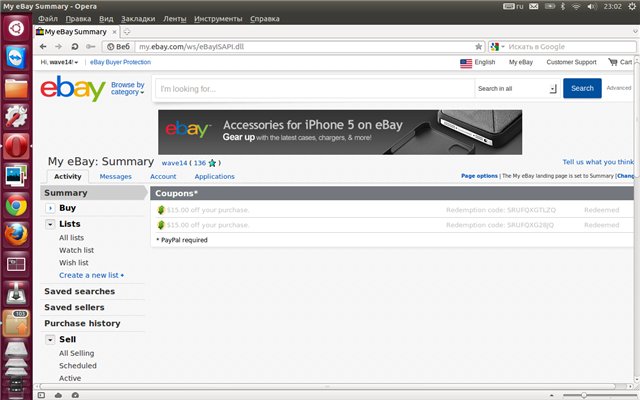Click Tell us what you think link
Screen dimensions: 640x400
(x=598, y=162)
